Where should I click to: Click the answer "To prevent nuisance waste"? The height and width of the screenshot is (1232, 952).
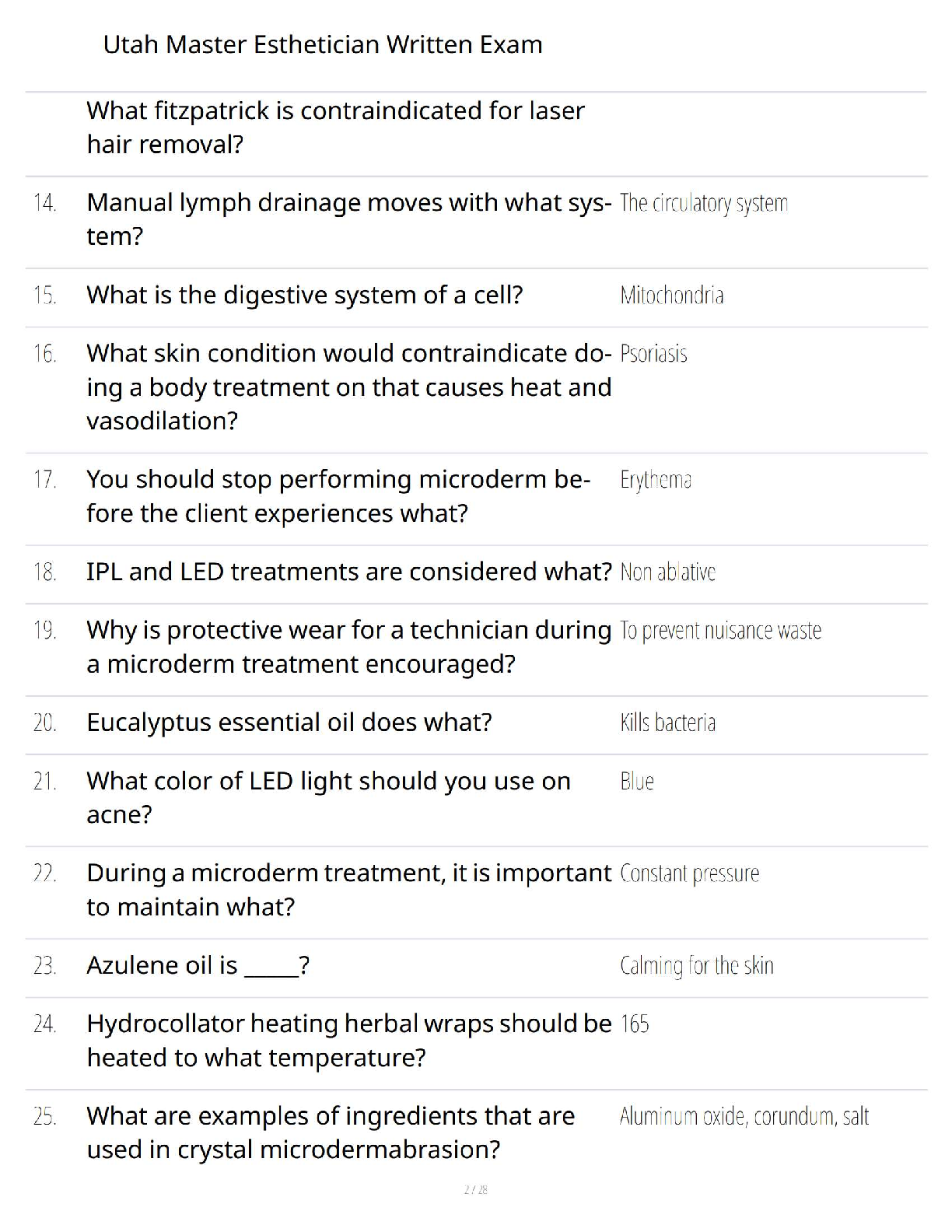coord(720,631)
